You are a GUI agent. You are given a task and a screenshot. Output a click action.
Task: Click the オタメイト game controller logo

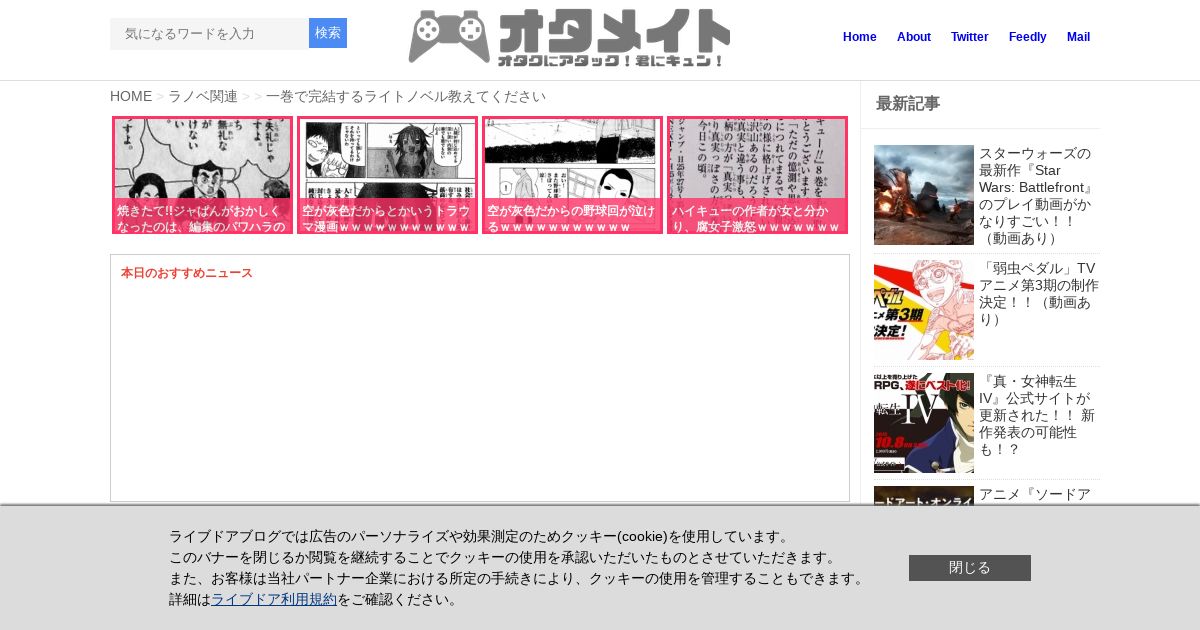[569, 38]
